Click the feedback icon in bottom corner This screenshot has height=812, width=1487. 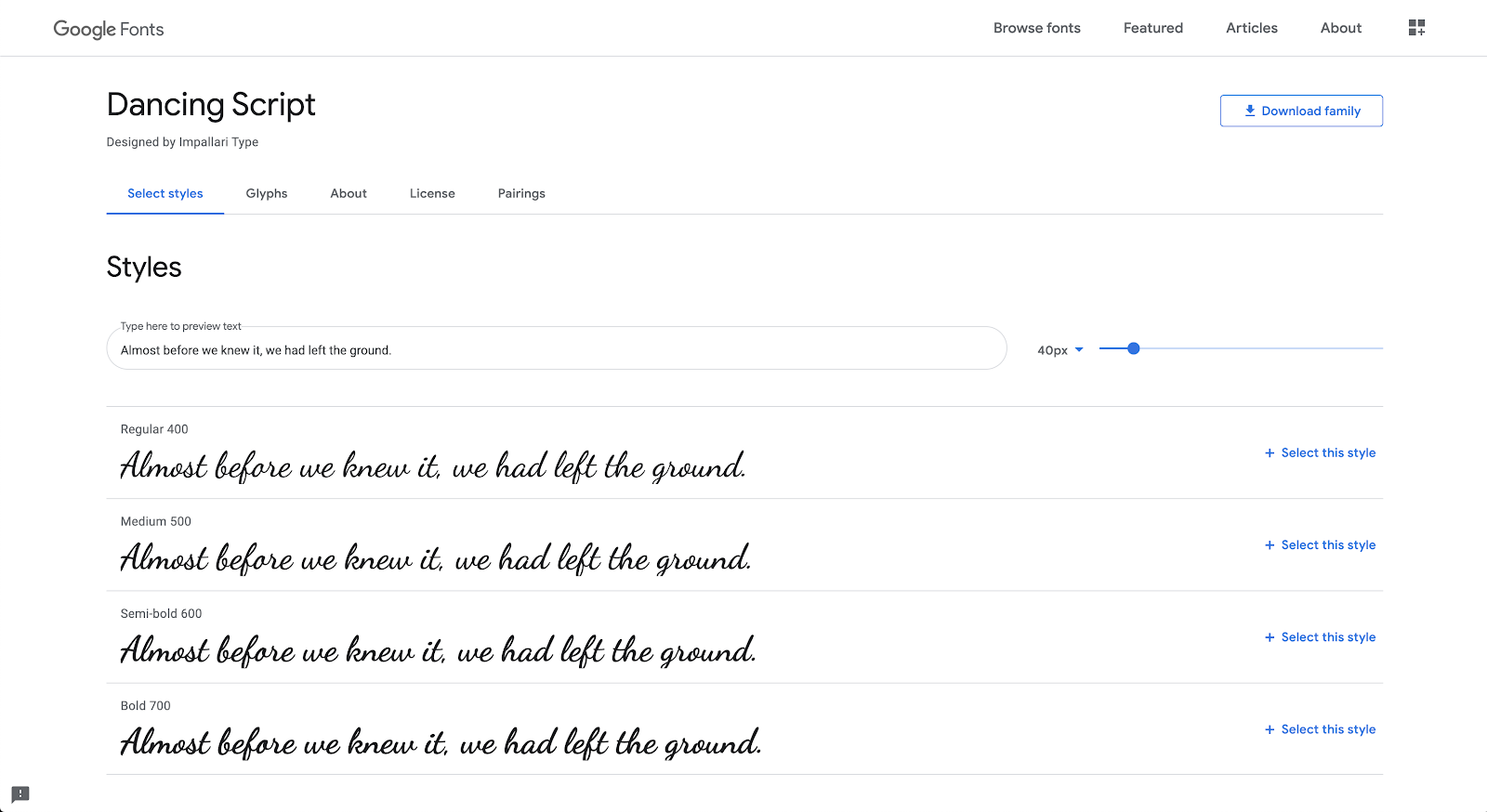[x=20, y=794]
